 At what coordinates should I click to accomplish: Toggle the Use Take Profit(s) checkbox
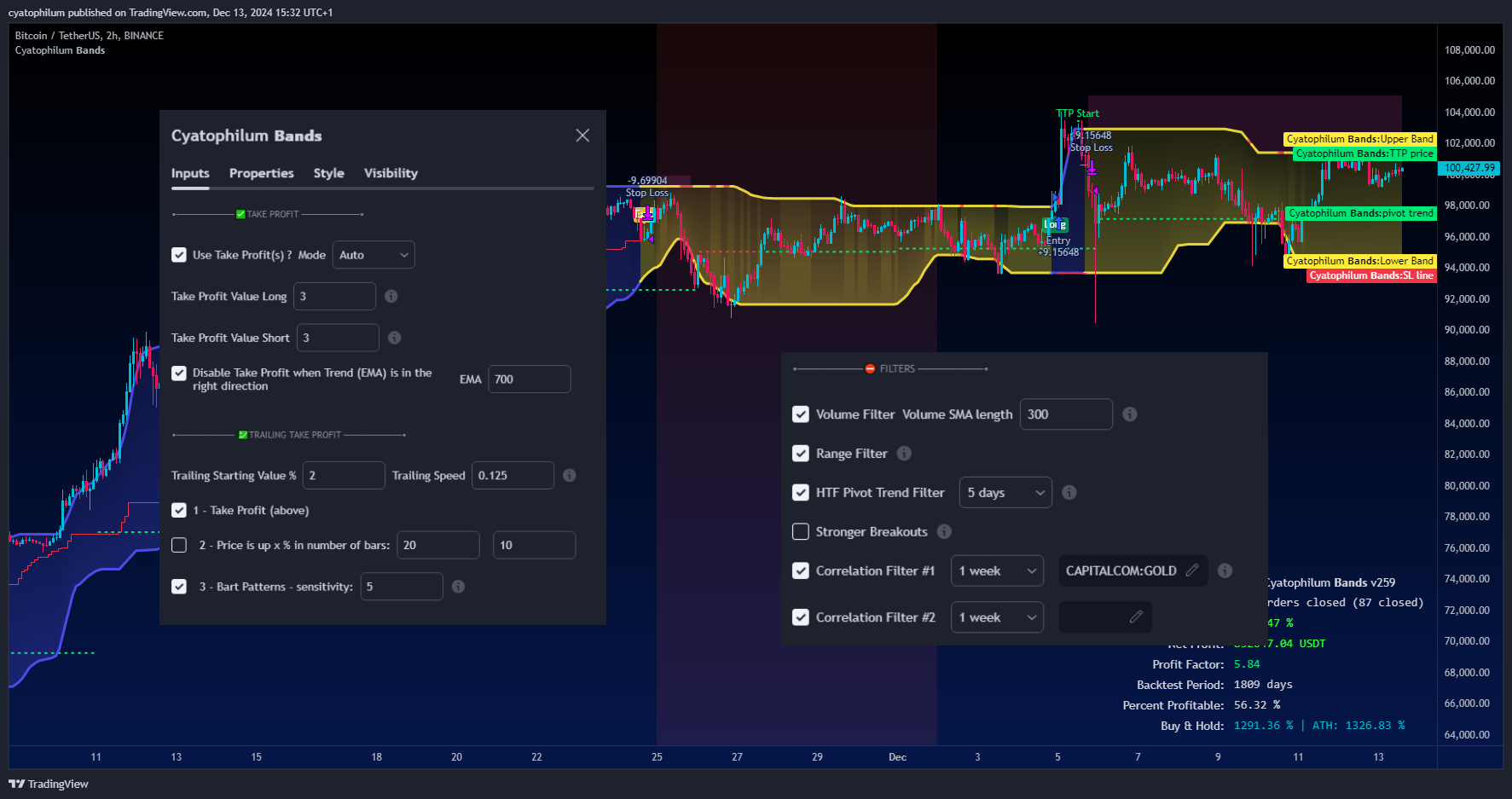[179, 255]
